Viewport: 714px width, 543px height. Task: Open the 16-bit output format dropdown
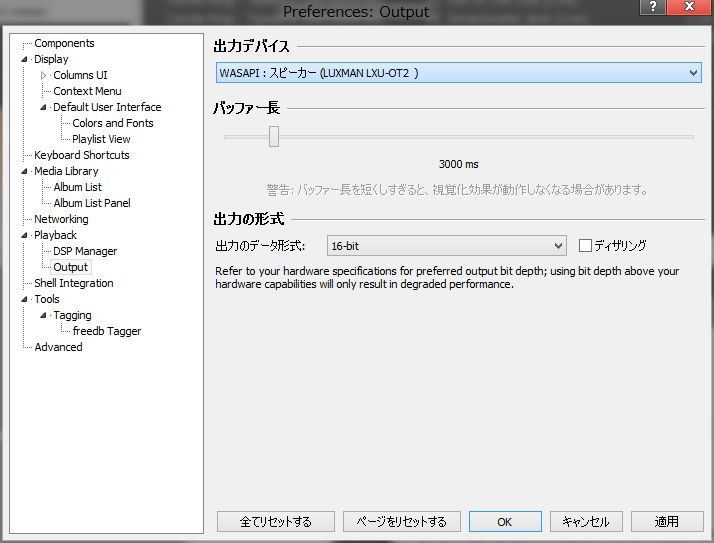(x=447, y=246)
